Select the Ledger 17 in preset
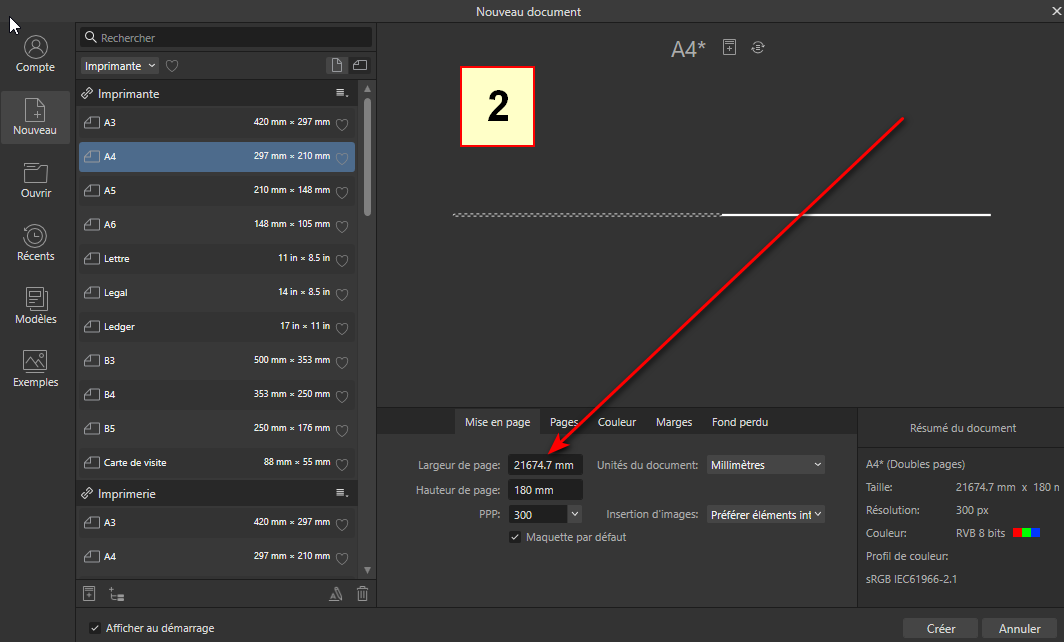The image size is (1064, 642). pos(217,326)
